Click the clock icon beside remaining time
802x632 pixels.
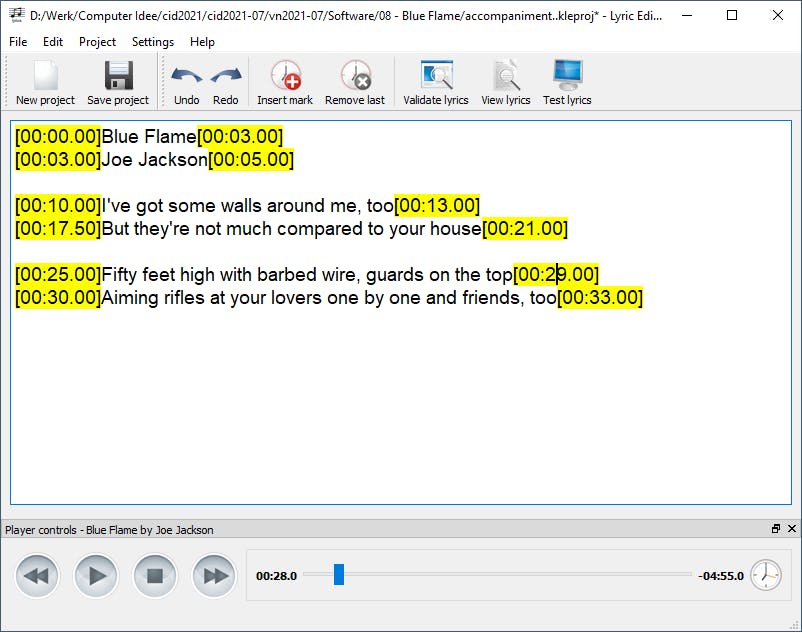[x=766, y=575]
